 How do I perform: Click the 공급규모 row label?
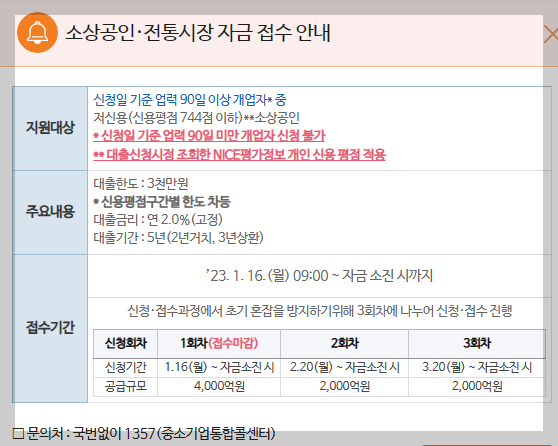pos(126,386)
